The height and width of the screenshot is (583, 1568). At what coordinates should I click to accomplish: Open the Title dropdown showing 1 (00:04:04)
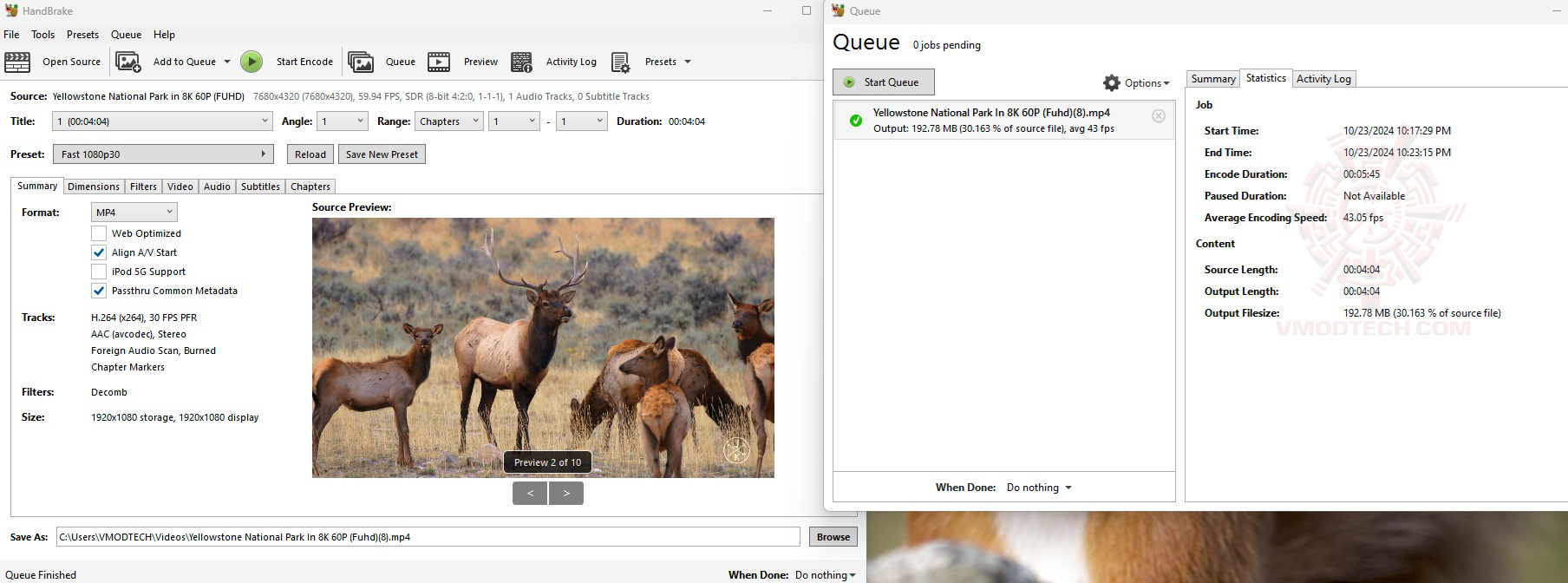[x=163, y=121]
